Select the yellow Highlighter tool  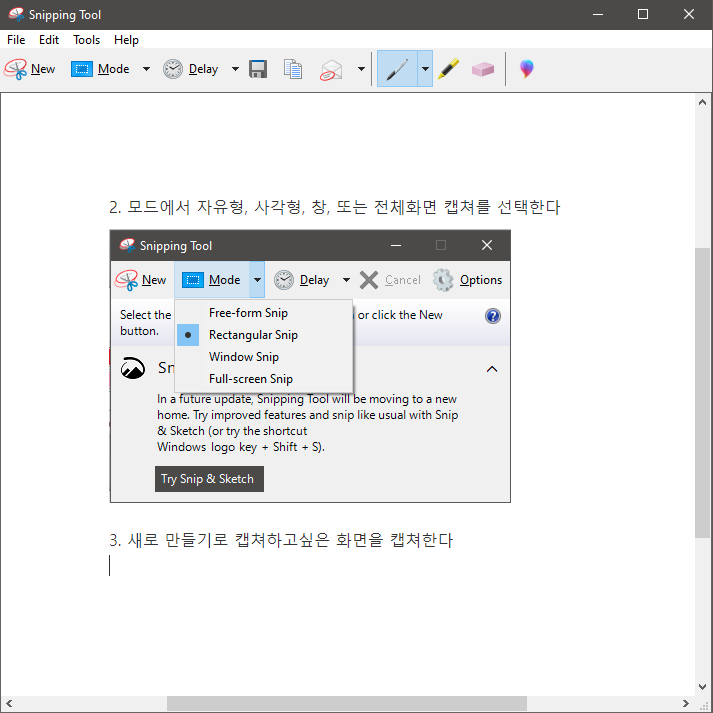(448, 69)
